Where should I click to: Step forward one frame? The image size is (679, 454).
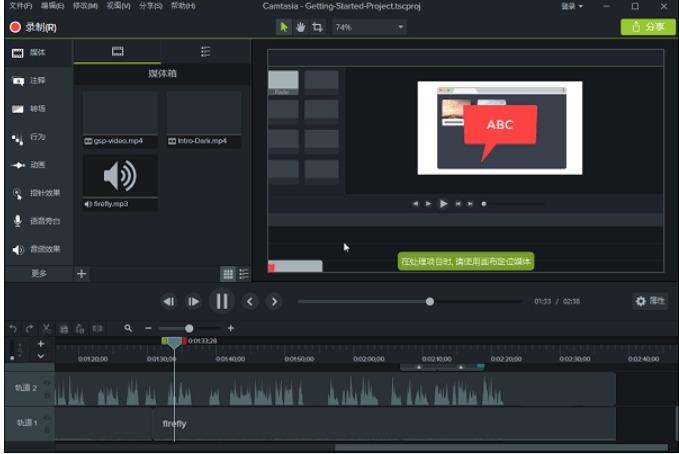pos(193,302)
